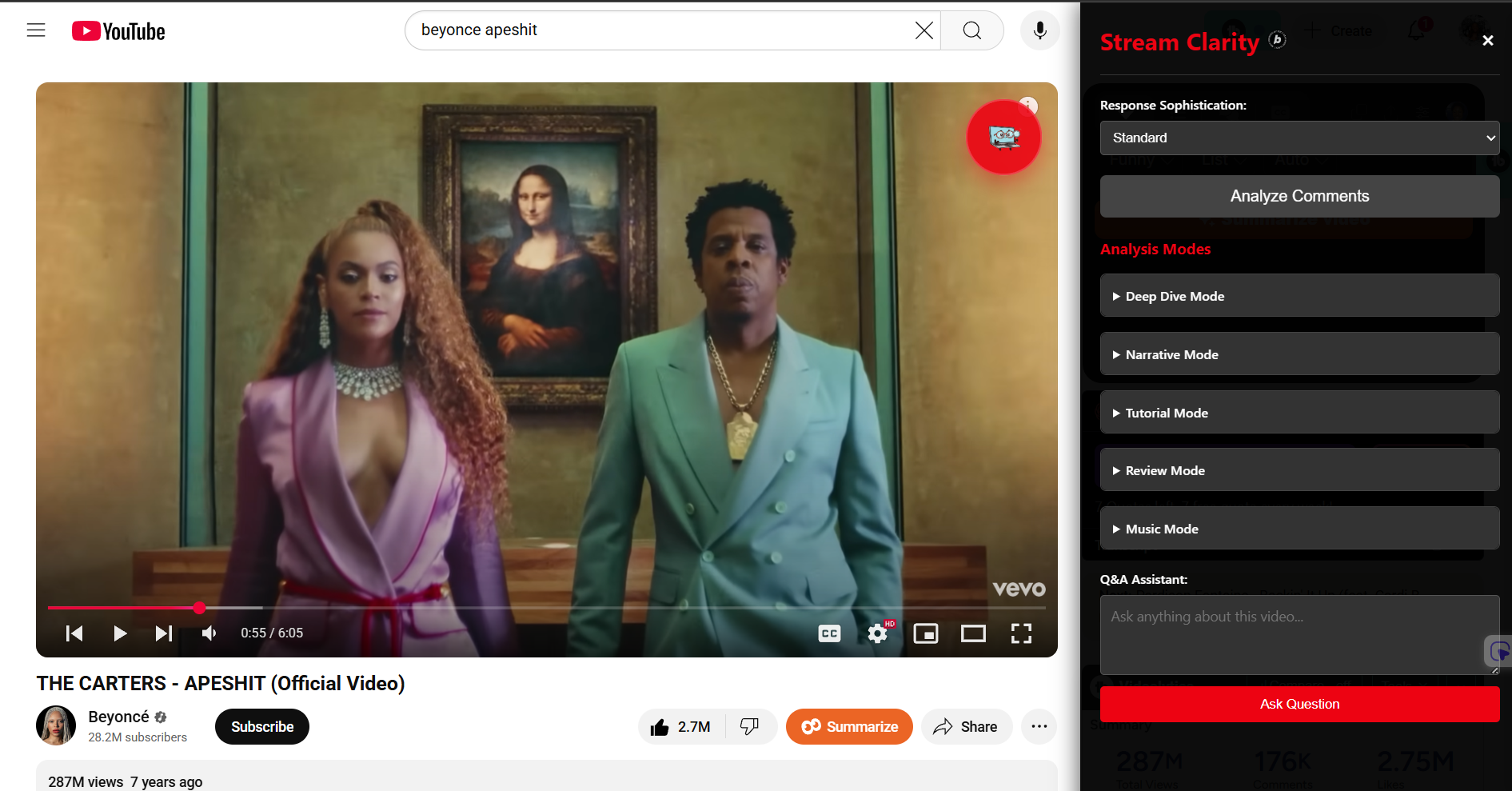Play the video
This screenshot has width=1512, height=791.
(x=120, y=633)
